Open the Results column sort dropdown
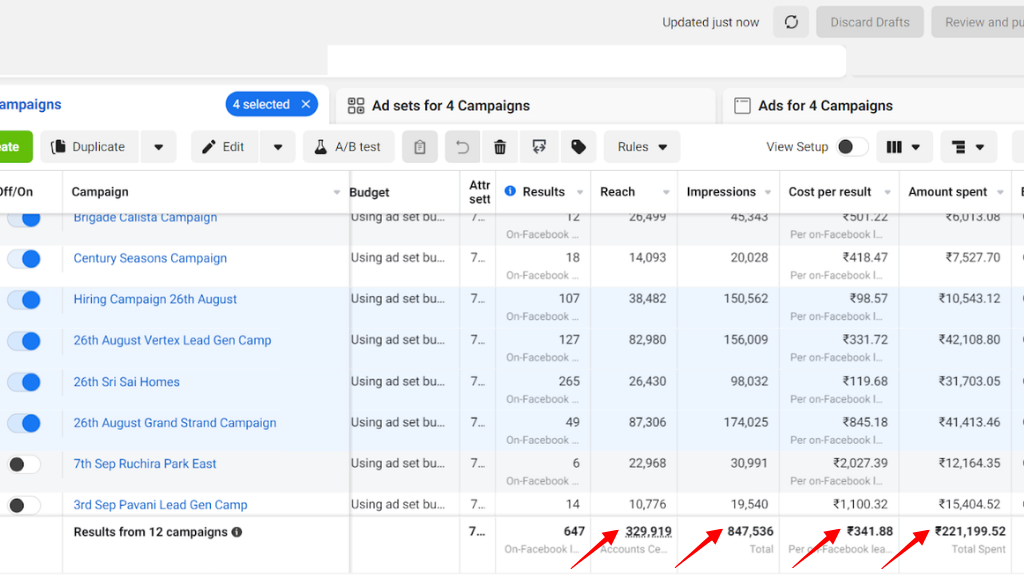Viewport: 1024px width, 576px height. (x=580, y=192)
